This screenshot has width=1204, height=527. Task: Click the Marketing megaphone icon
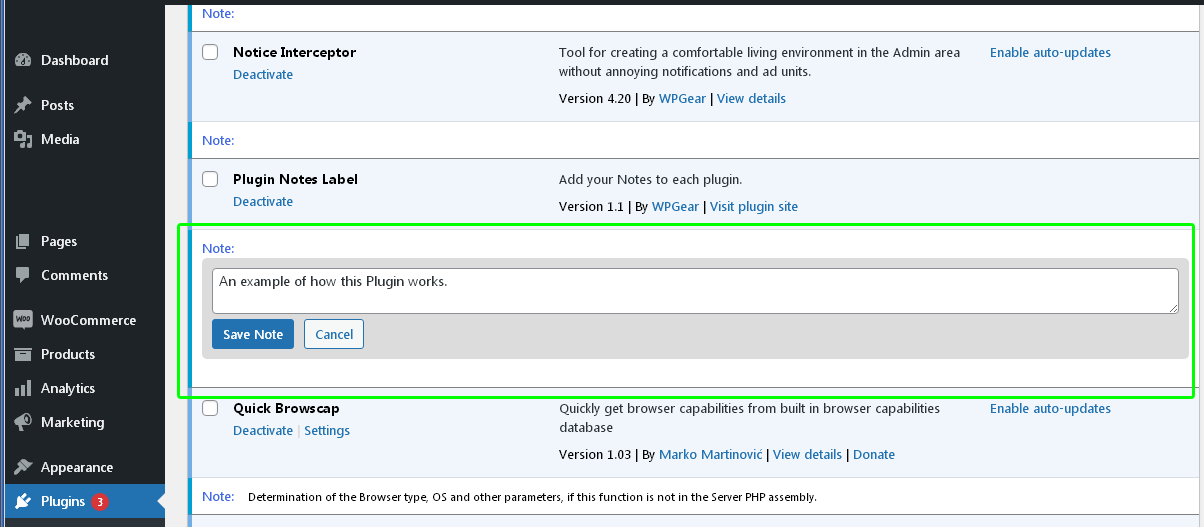click(23, 422)
